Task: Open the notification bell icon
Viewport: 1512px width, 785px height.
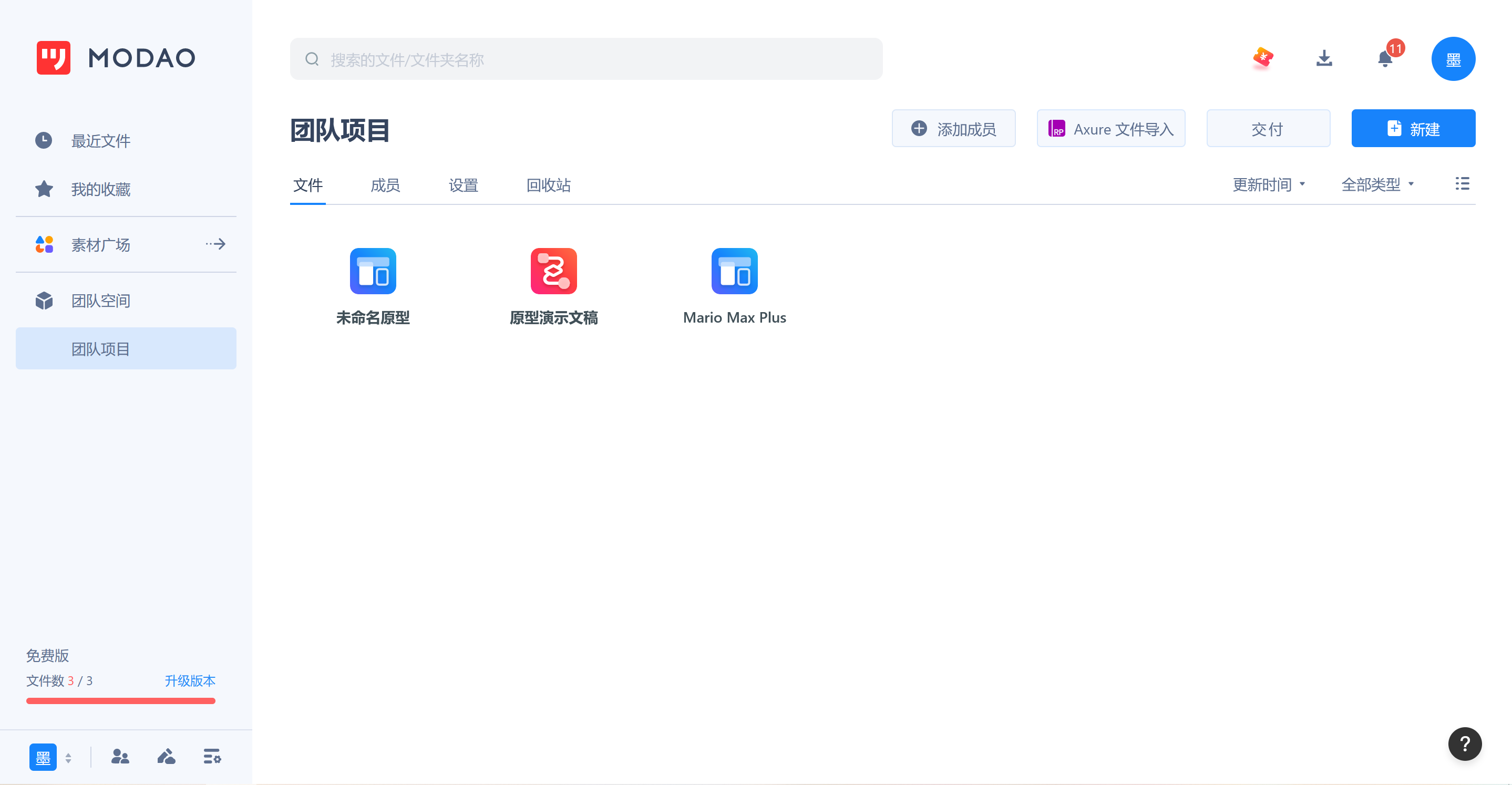Action: (x=1385, y=59)
